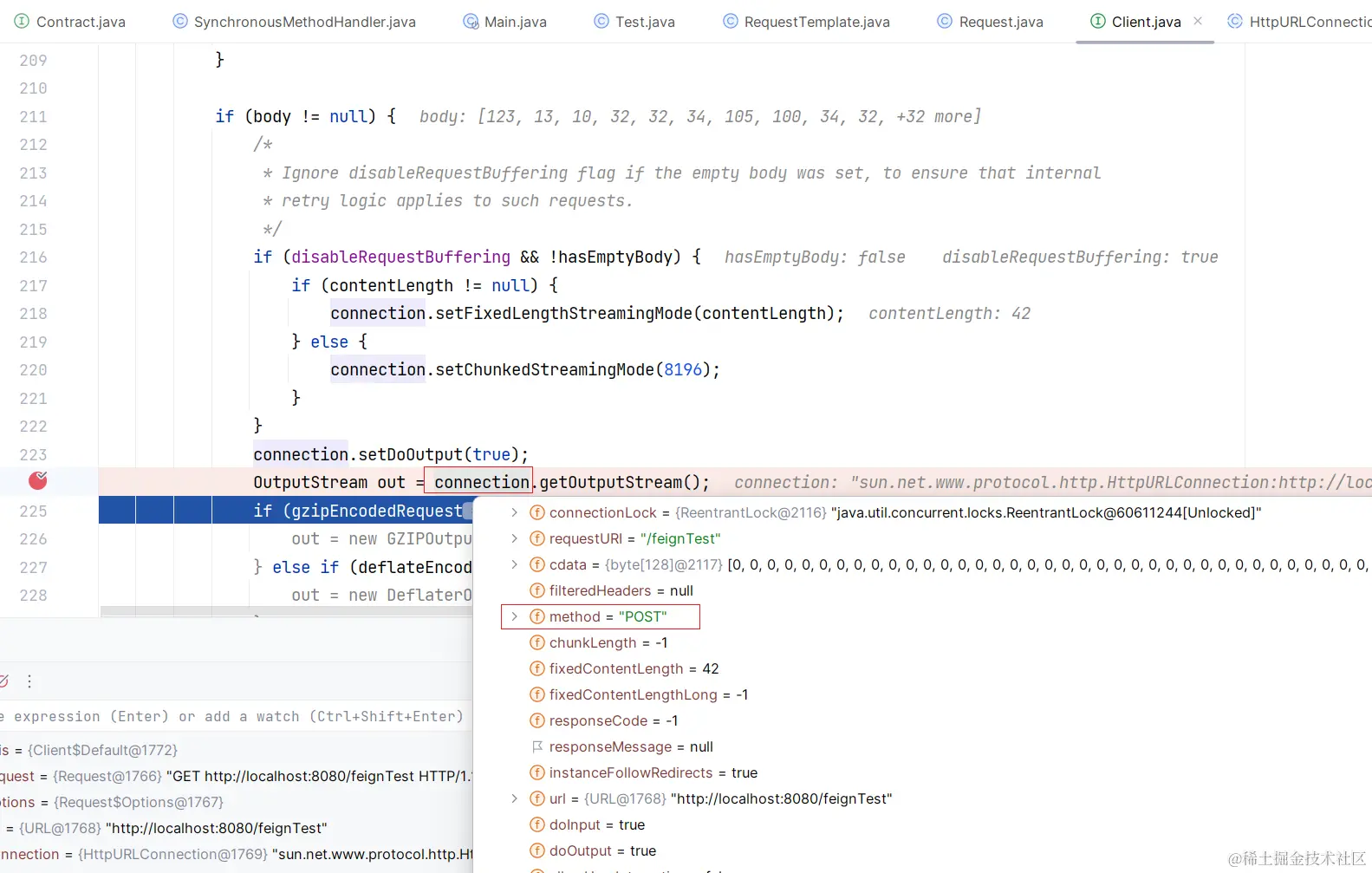Select the filteredHeaders = null row
Screen dimensions: 1372x873
point(922,590)
